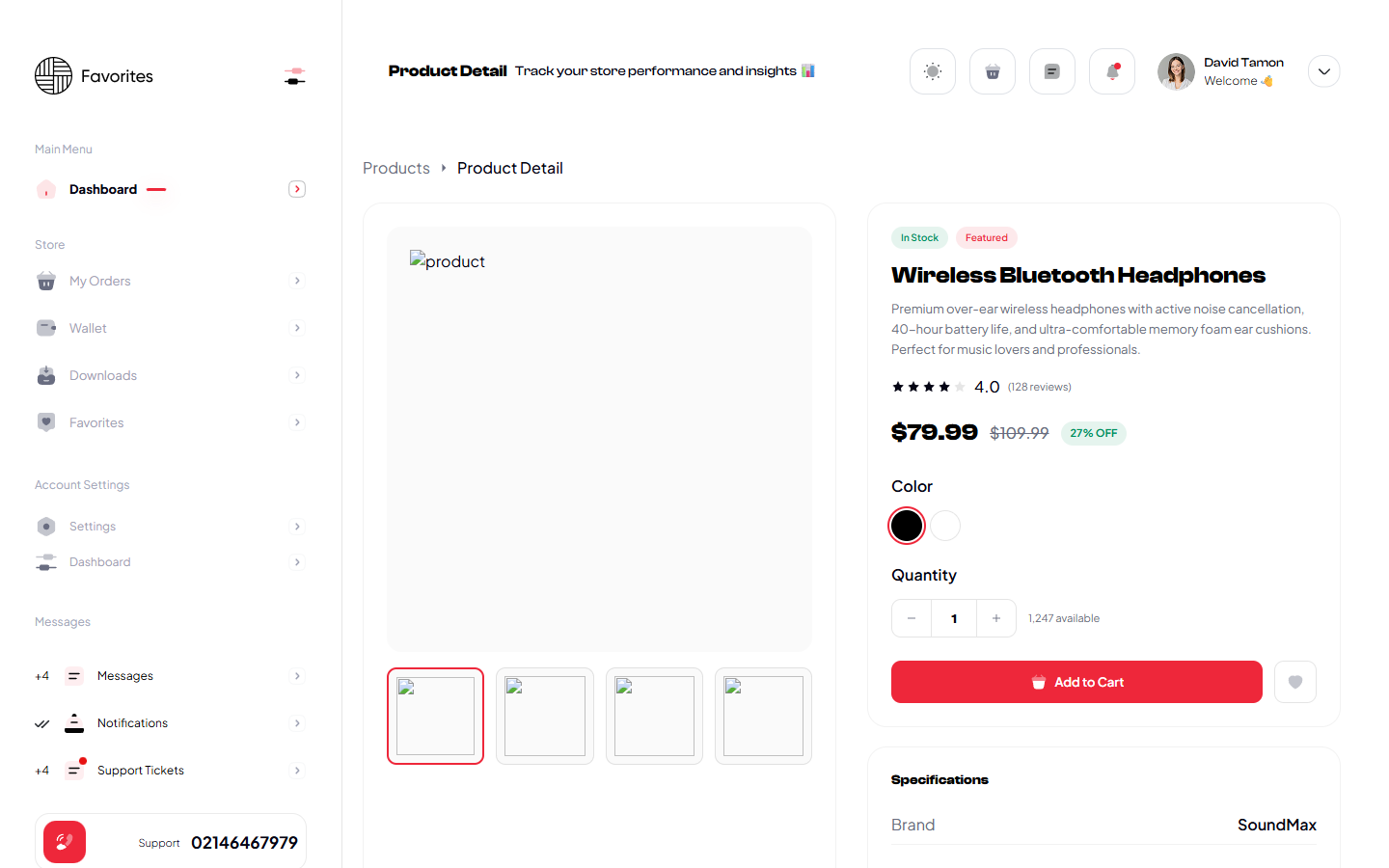Click the My Orders basket icon in sidebar
1389x868 pixels.
point(45,281)
